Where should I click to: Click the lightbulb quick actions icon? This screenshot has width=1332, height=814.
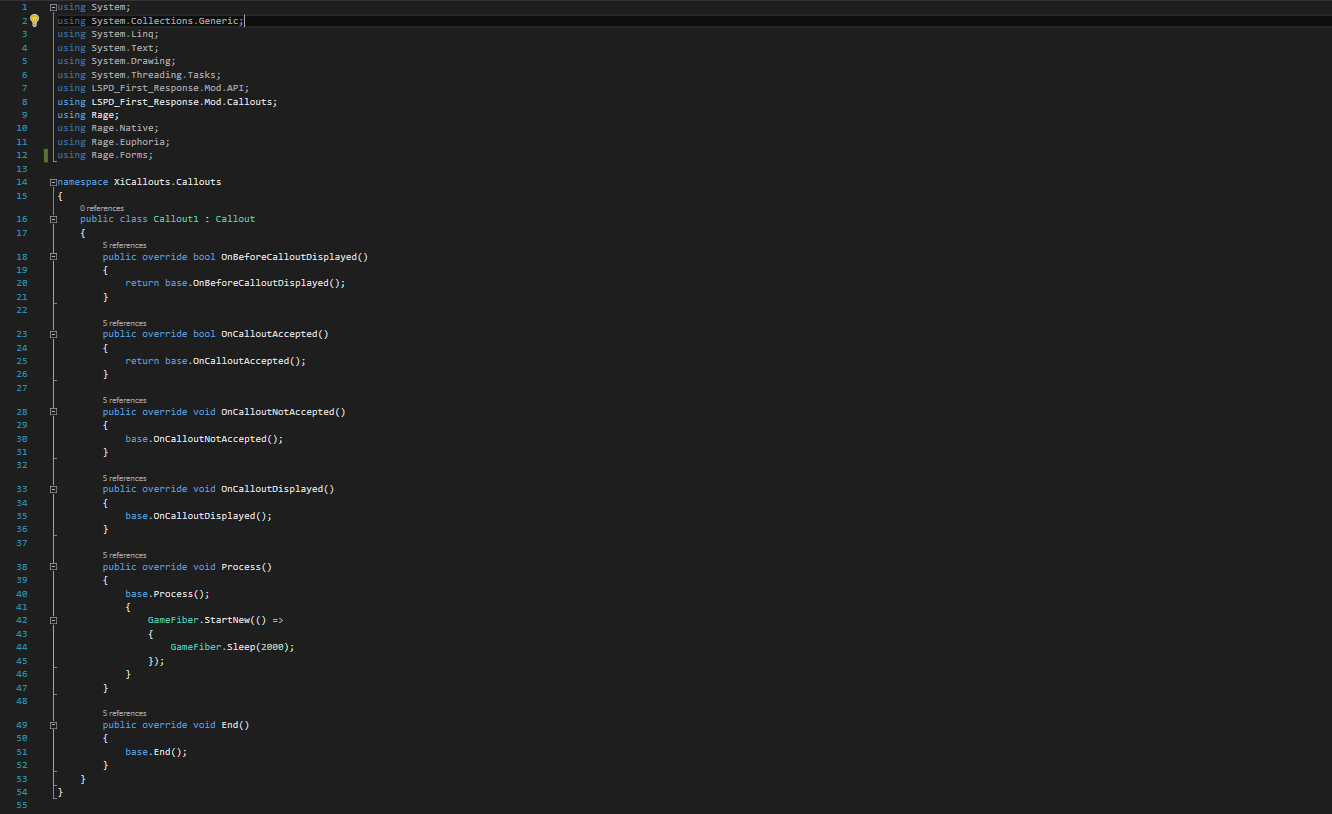tap(34, 20)
